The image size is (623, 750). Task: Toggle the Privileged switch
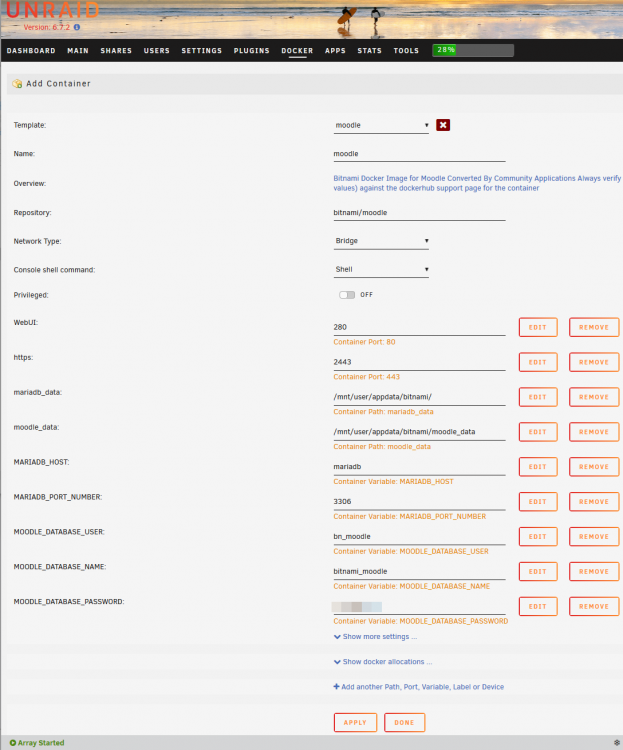point(347,295)
